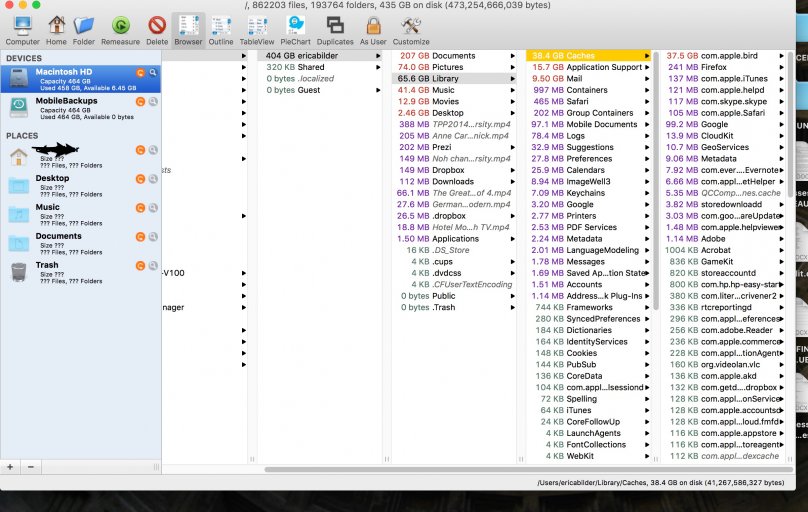Click orange refresh icon for Macintosh HD
The width and height of the screenshot is (808, 512).
click(x=140, y=73)
